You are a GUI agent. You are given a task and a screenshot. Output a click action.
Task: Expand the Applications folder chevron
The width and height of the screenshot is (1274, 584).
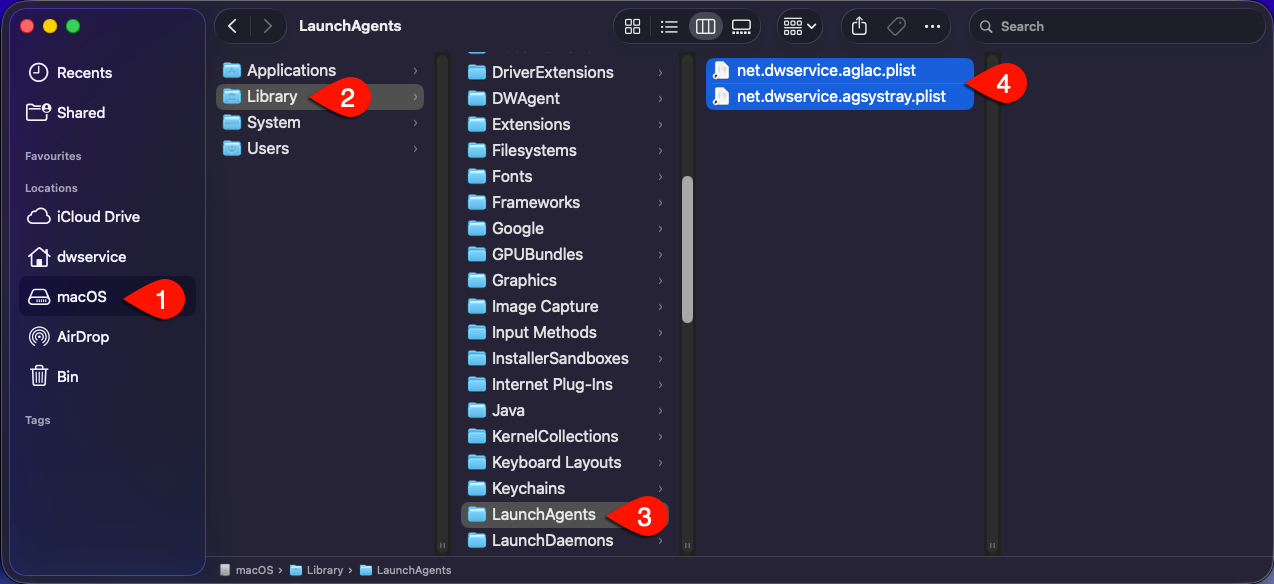coord(415,70)
